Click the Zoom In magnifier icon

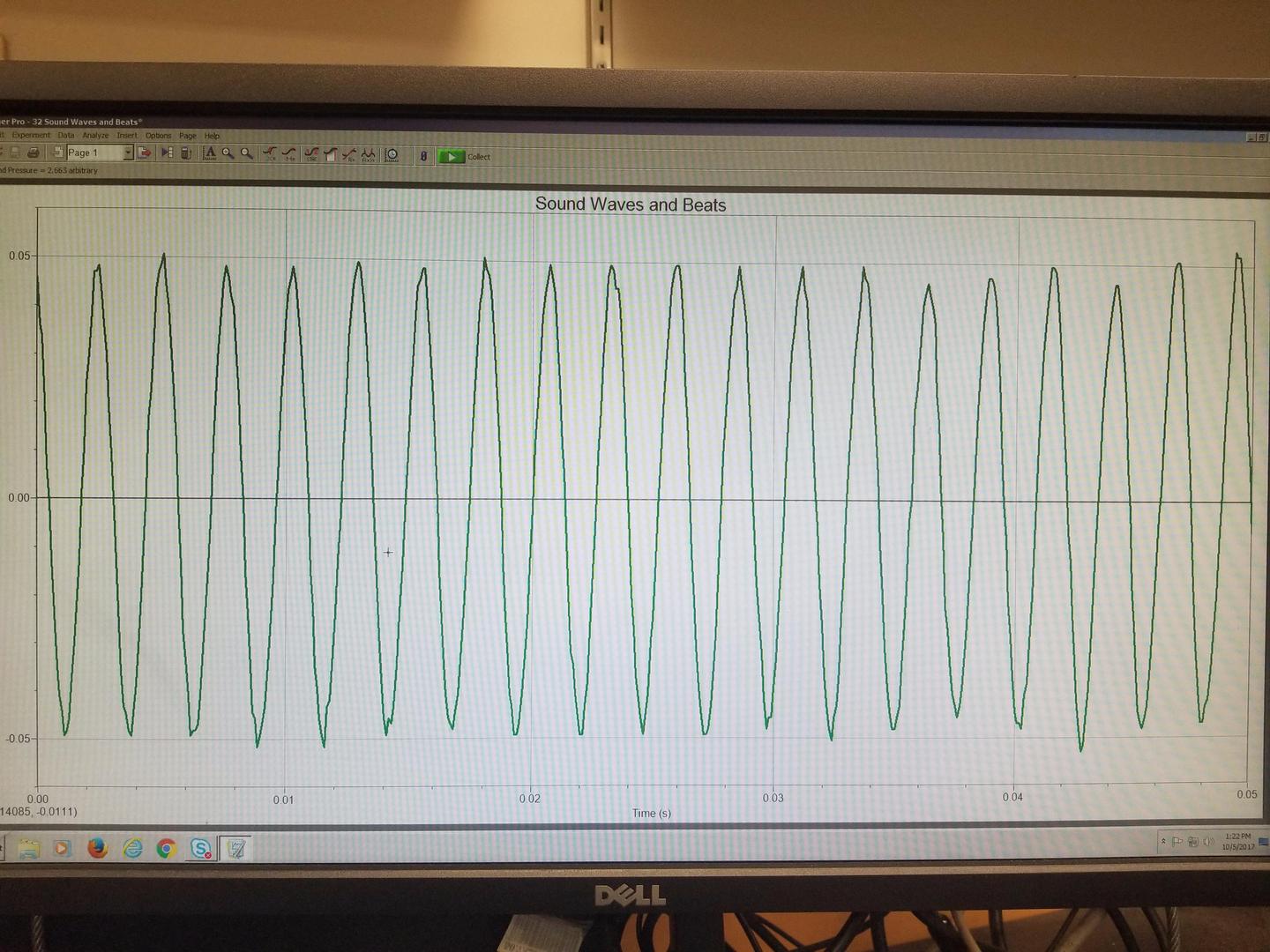click(228, 153)
